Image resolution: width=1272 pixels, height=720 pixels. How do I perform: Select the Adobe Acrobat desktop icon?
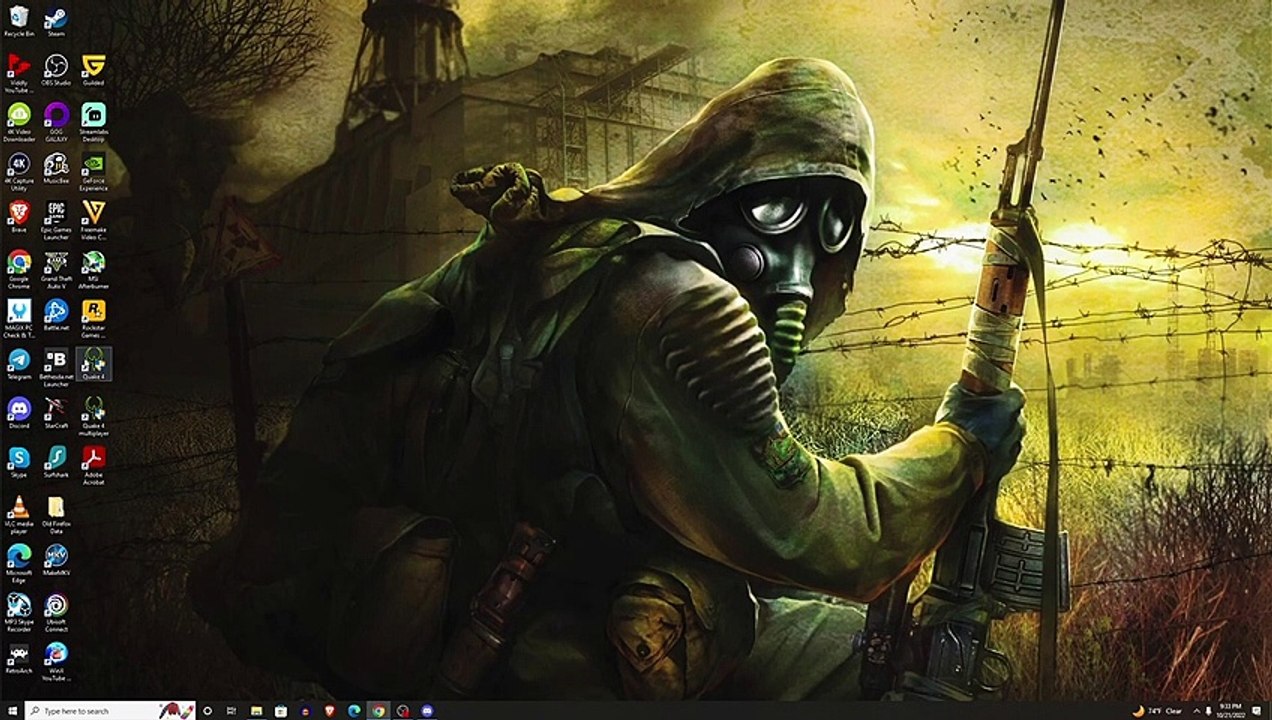(93, 464)
